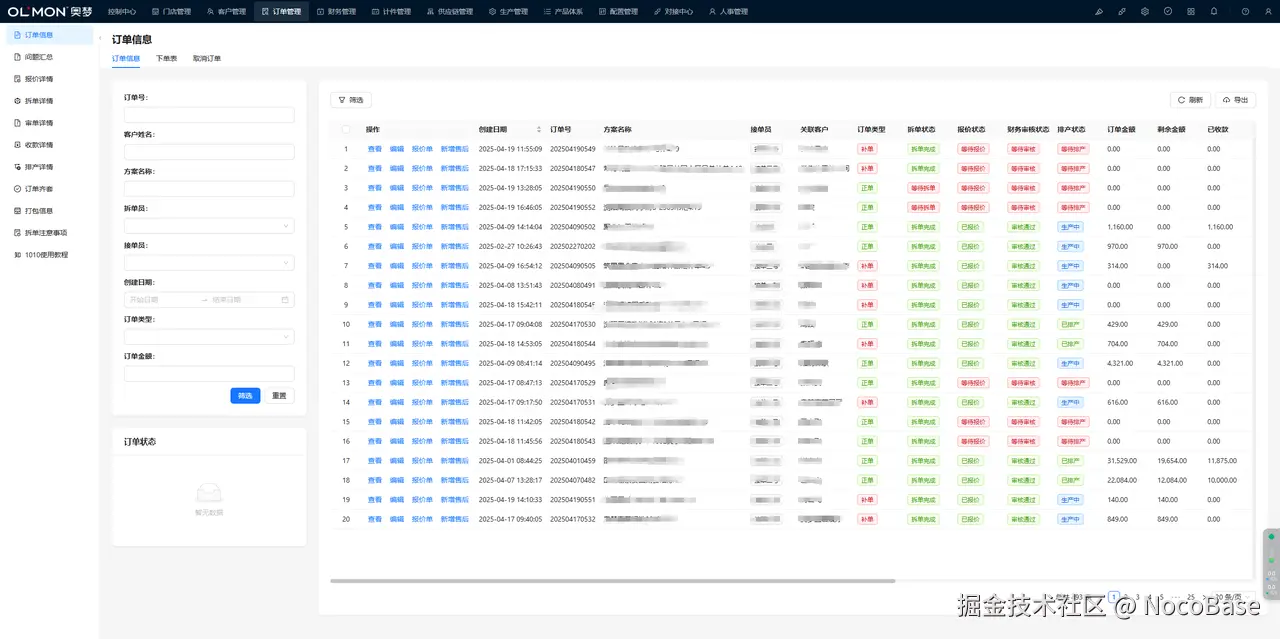This screenshot has height=639, width=1280.
Task: Open 1010使用教程 in the sidebar
Action: click(x=49, y=255)
